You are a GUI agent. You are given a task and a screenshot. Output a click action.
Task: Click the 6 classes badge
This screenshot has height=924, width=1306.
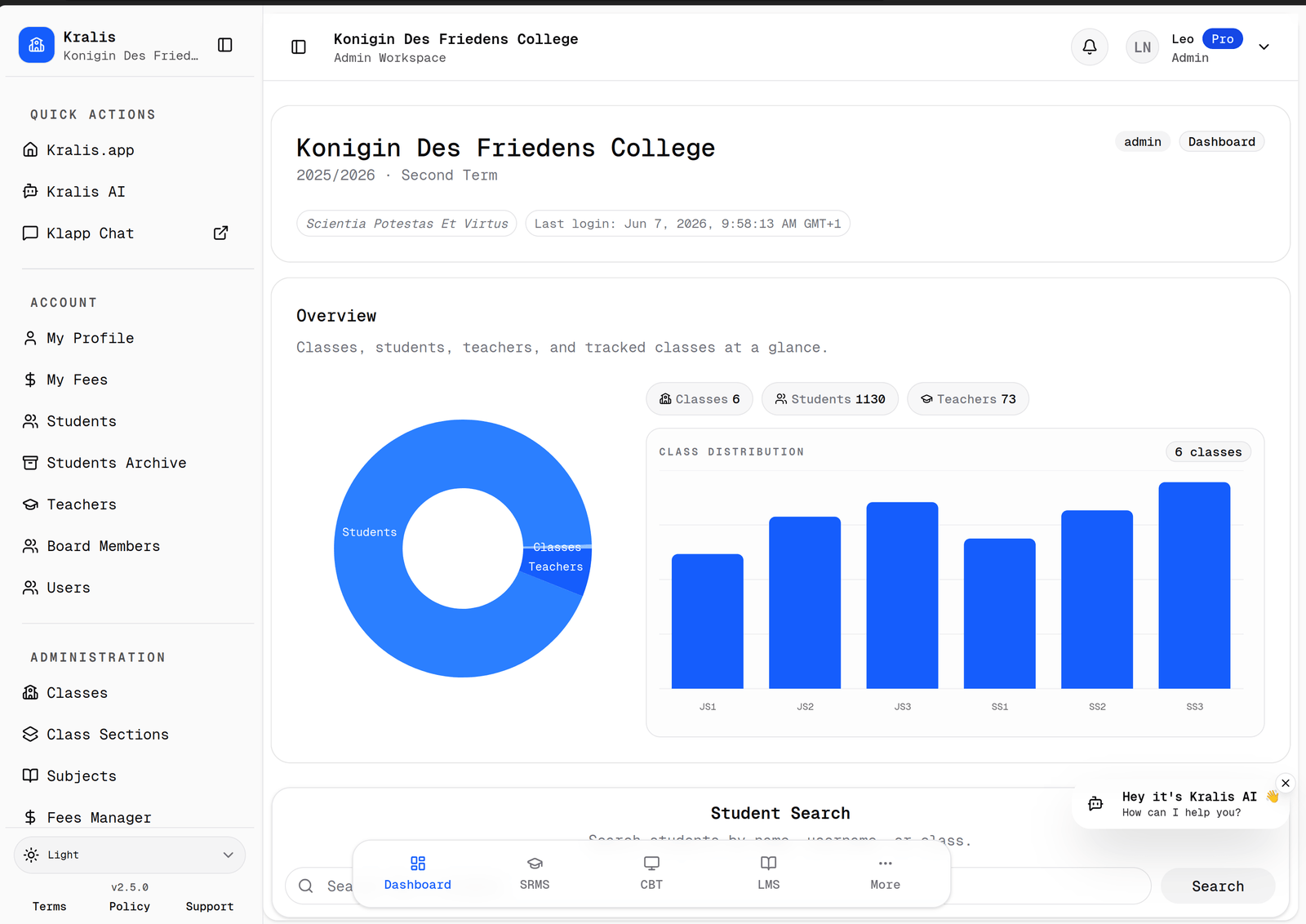pyautogui.click(x=1208, y=452)
